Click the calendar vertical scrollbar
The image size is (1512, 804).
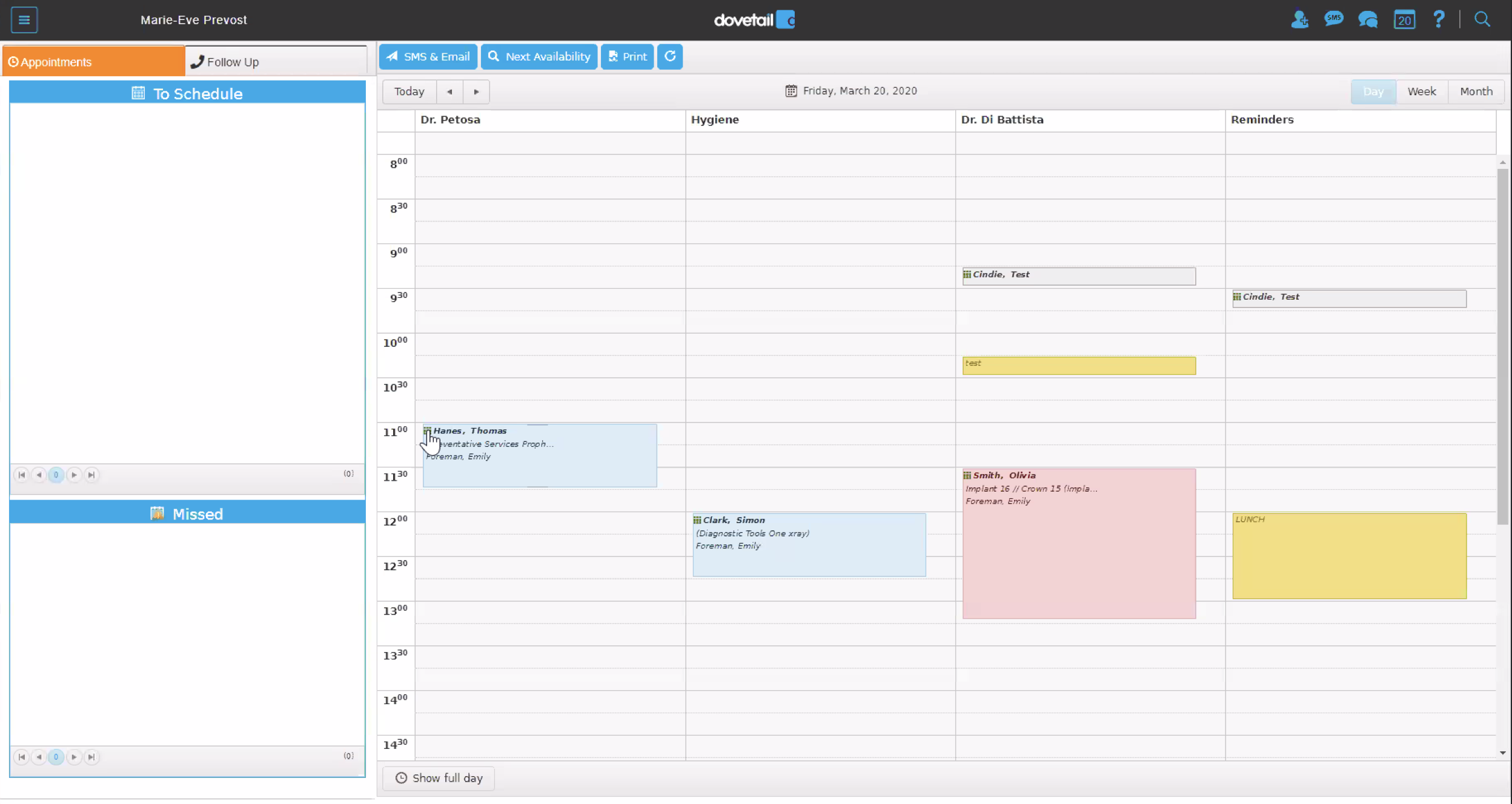(x=1502, y=345)
